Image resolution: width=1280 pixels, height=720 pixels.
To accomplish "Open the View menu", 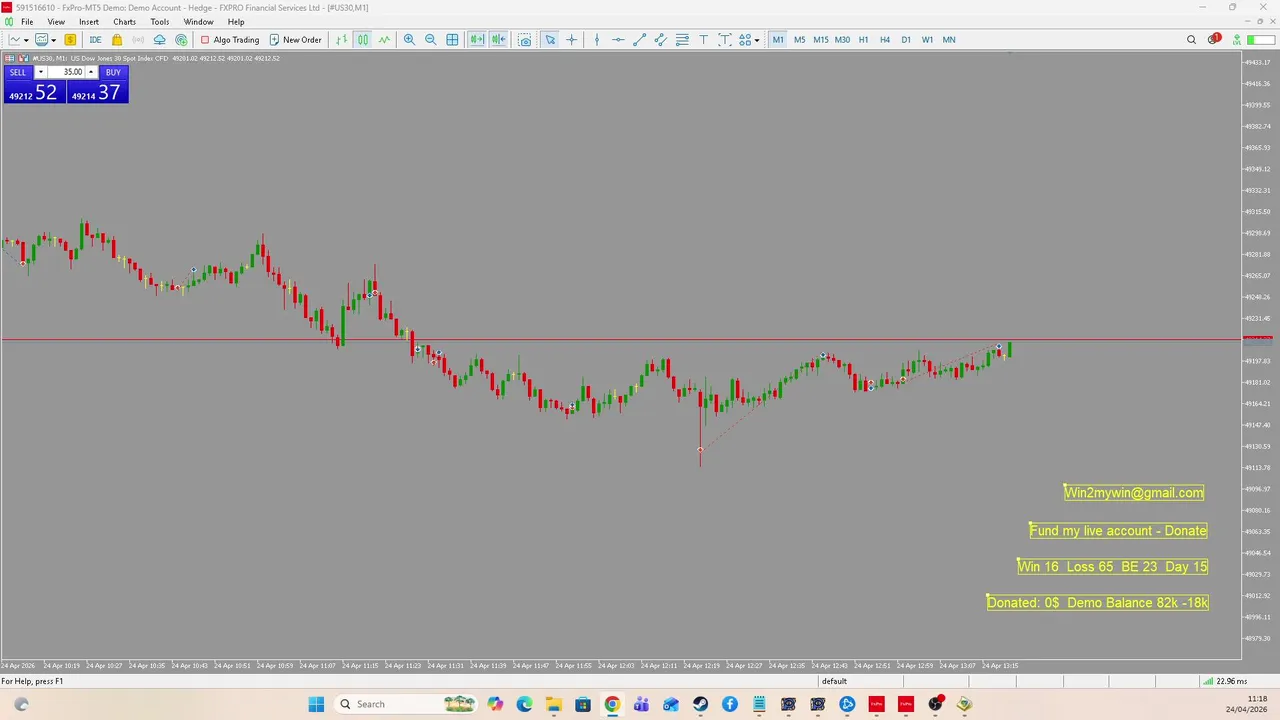I will 56,22.
